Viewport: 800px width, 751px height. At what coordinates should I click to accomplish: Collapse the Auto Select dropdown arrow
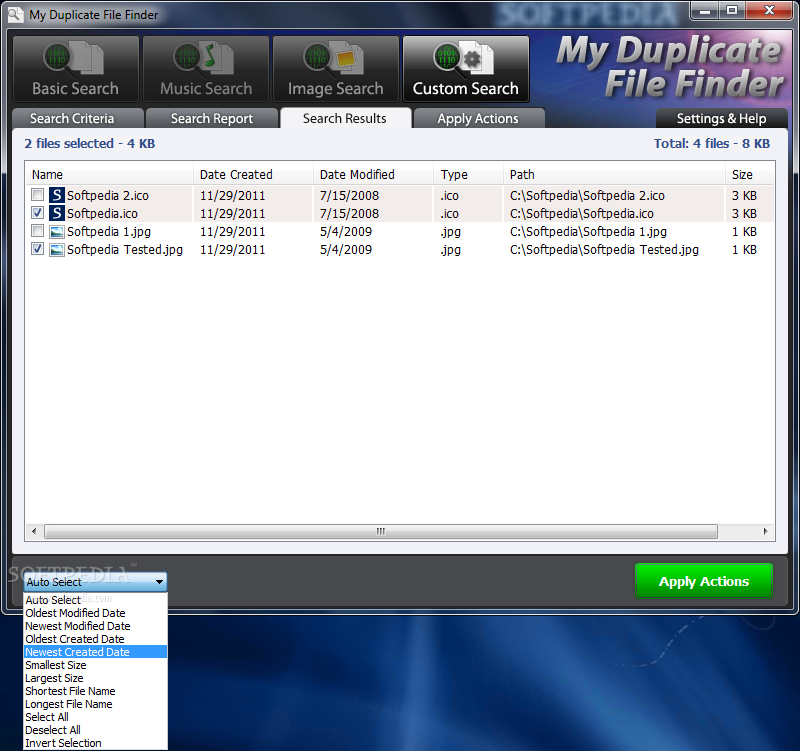159,582
